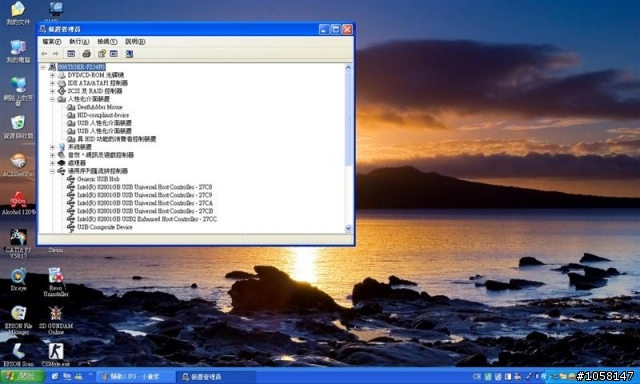Select the HID consumer control device entry
The width and height of the screenshot is (640, 384).
click(117, 139)
